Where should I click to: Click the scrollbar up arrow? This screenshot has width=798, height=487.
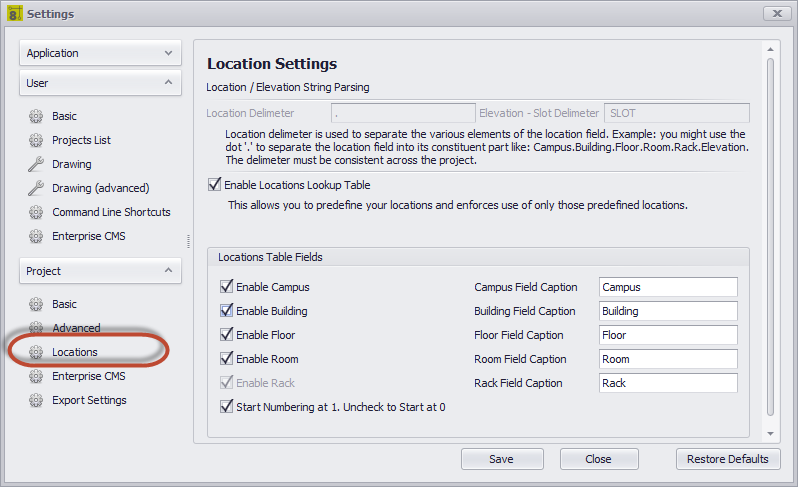[771, 49]
